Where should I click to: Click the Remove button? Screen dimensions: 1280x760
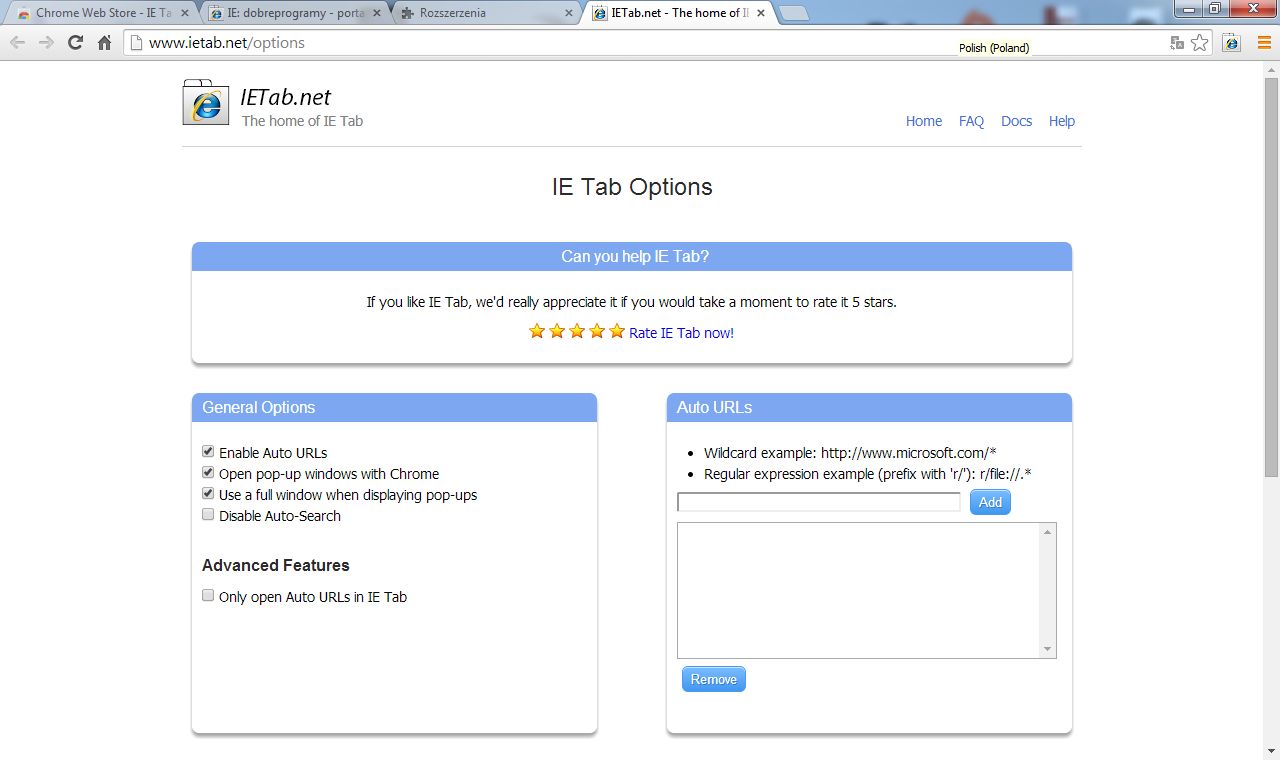[714, 679]
